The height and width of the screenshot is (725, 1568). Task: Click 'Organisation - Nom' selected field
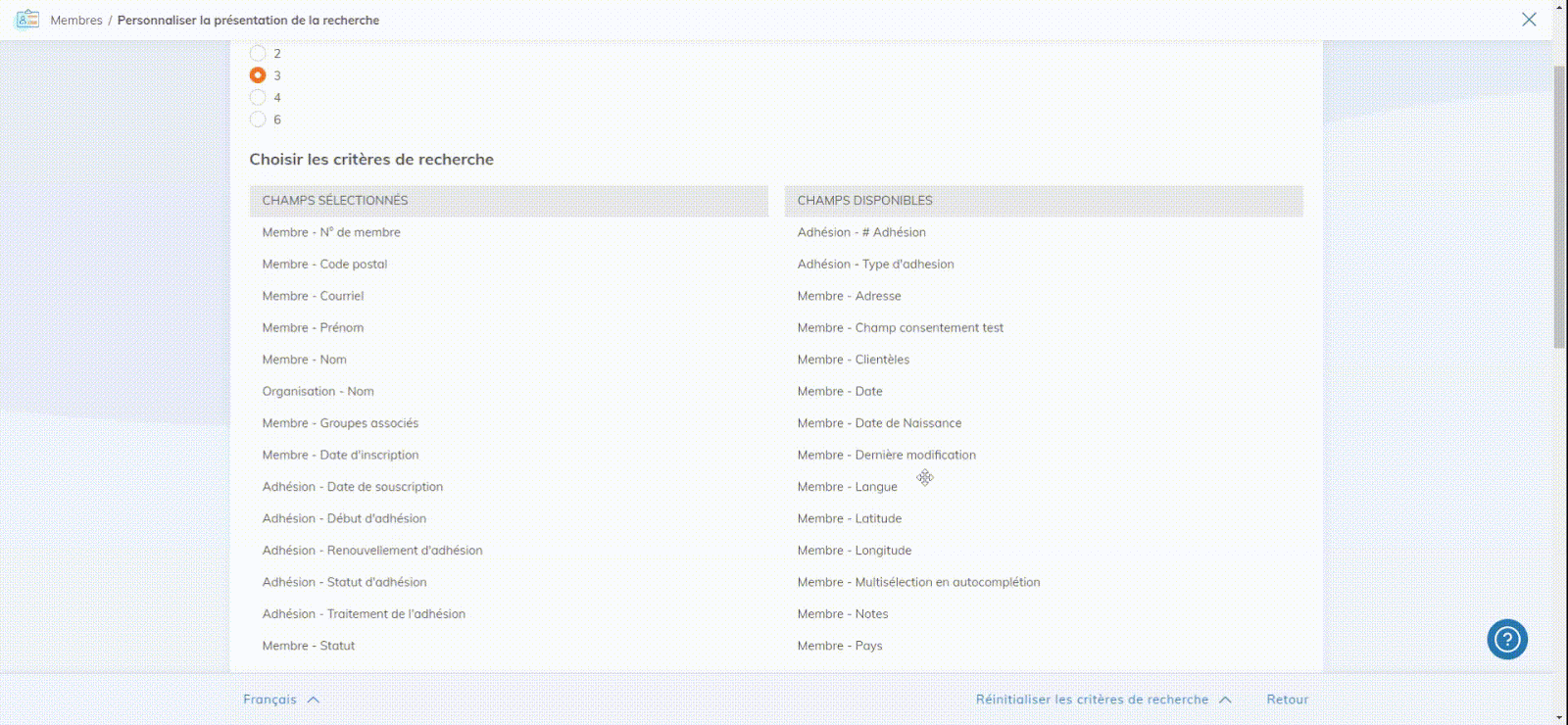tap(318, 392)
